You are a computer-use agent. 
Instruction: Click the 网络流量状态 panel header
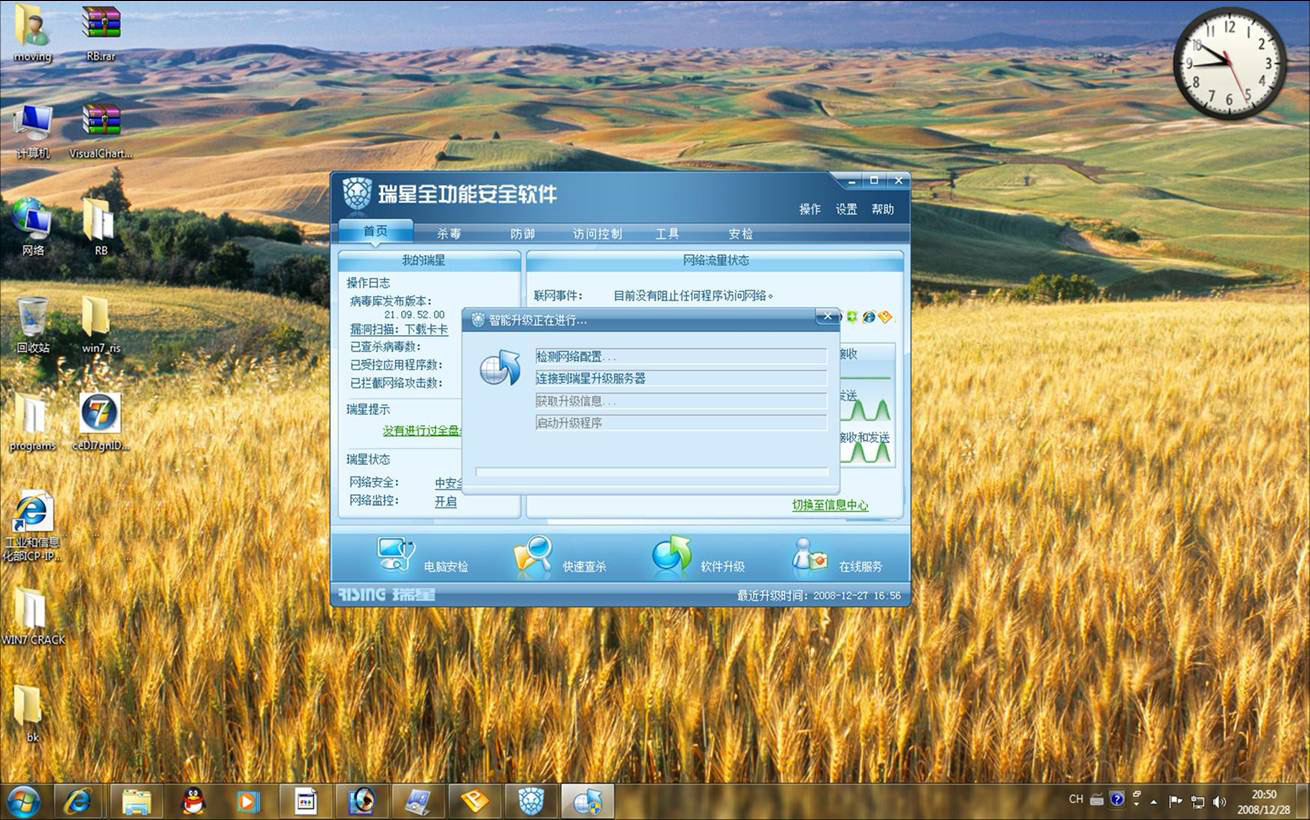coord(714,260)
